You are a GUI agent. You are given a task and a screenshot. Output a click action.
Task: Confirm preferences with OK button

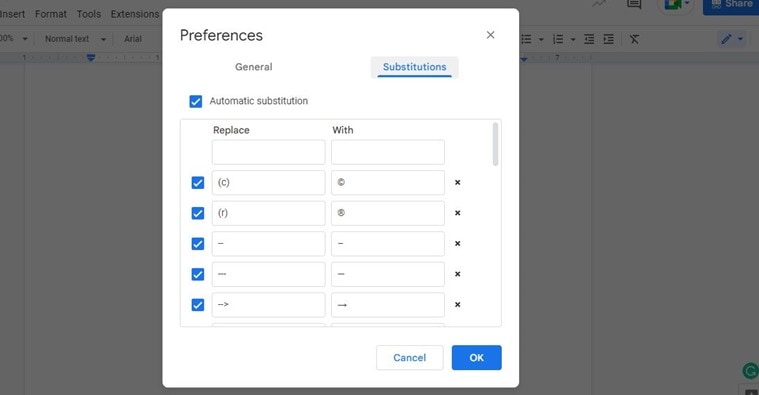pyautogui.click(x=476, y=358)
